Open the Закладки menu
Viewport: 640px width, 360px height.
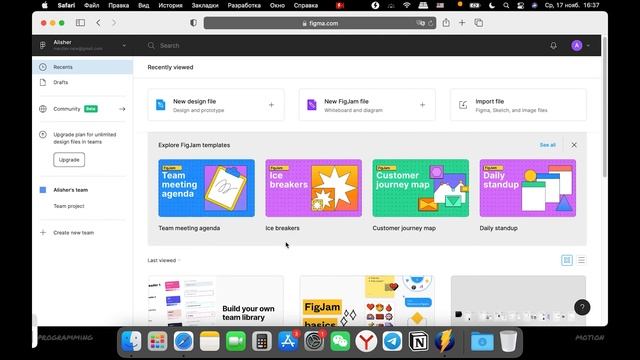(x=205, y=5)
